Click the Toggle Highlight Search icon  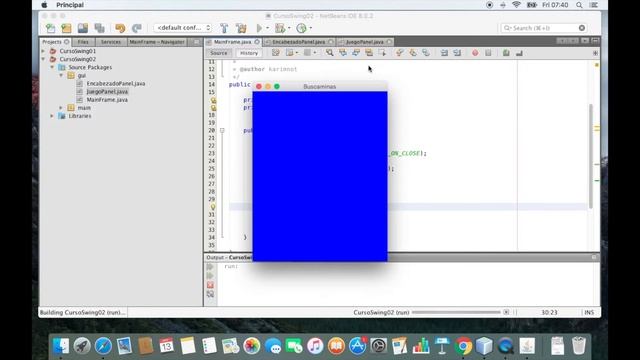pyautogui.click(x=369, y=53)
